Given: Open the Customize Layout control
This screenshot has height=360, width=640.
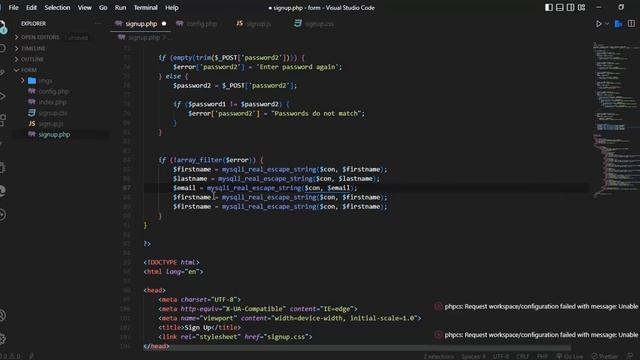Looking at the screenshot, I should point(582,7).
